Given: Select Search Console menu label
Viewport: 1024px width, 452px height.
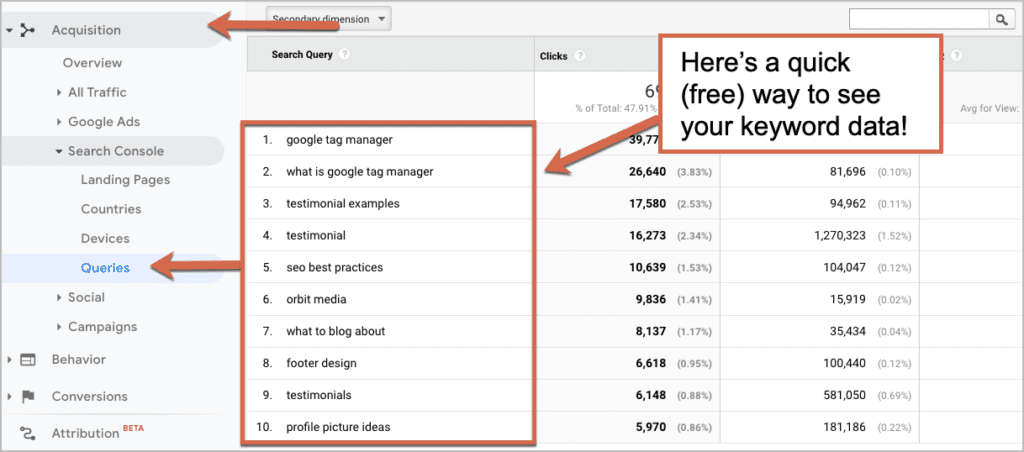Looking at the screenshot, I should (x=116, y=152).
